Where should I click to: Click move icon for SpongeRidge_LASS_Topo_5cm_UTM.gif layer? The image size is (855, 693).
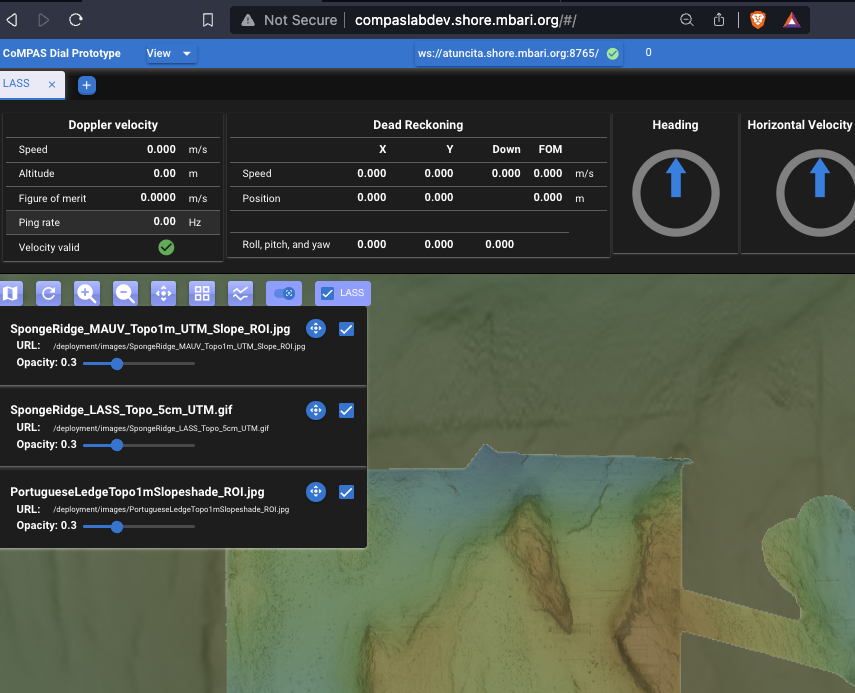315,410
